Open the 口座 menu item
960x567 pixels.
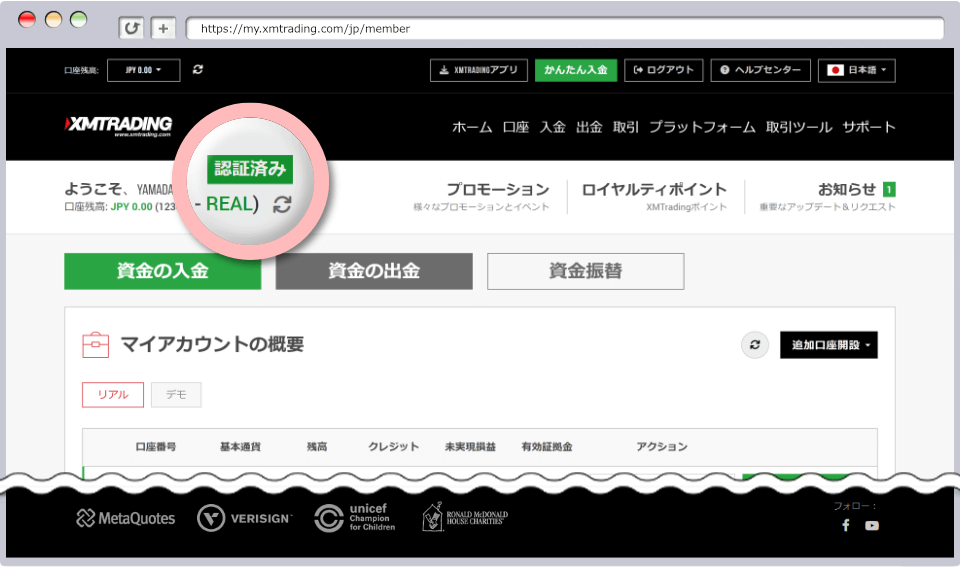click(x=516, y=127)
